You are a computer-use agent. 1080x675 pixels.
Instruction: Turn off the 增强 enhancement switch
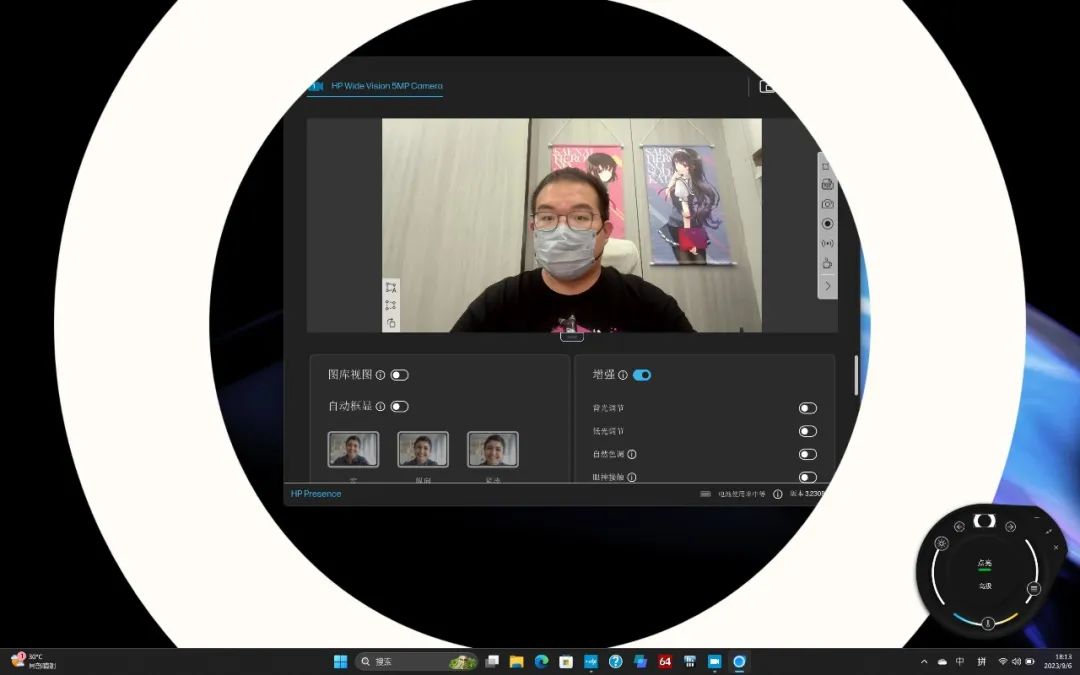642,375
